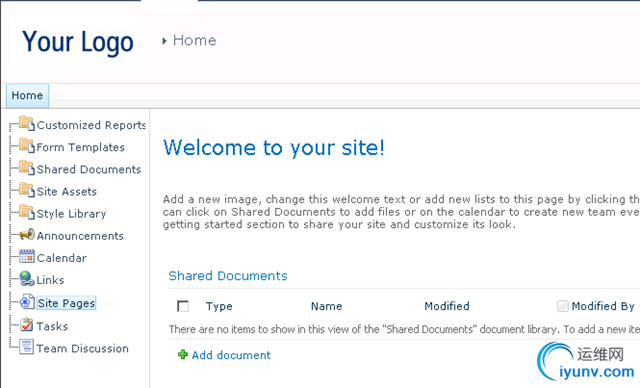
Task: Select Style Library in the tree
Action: coord(71,214)
